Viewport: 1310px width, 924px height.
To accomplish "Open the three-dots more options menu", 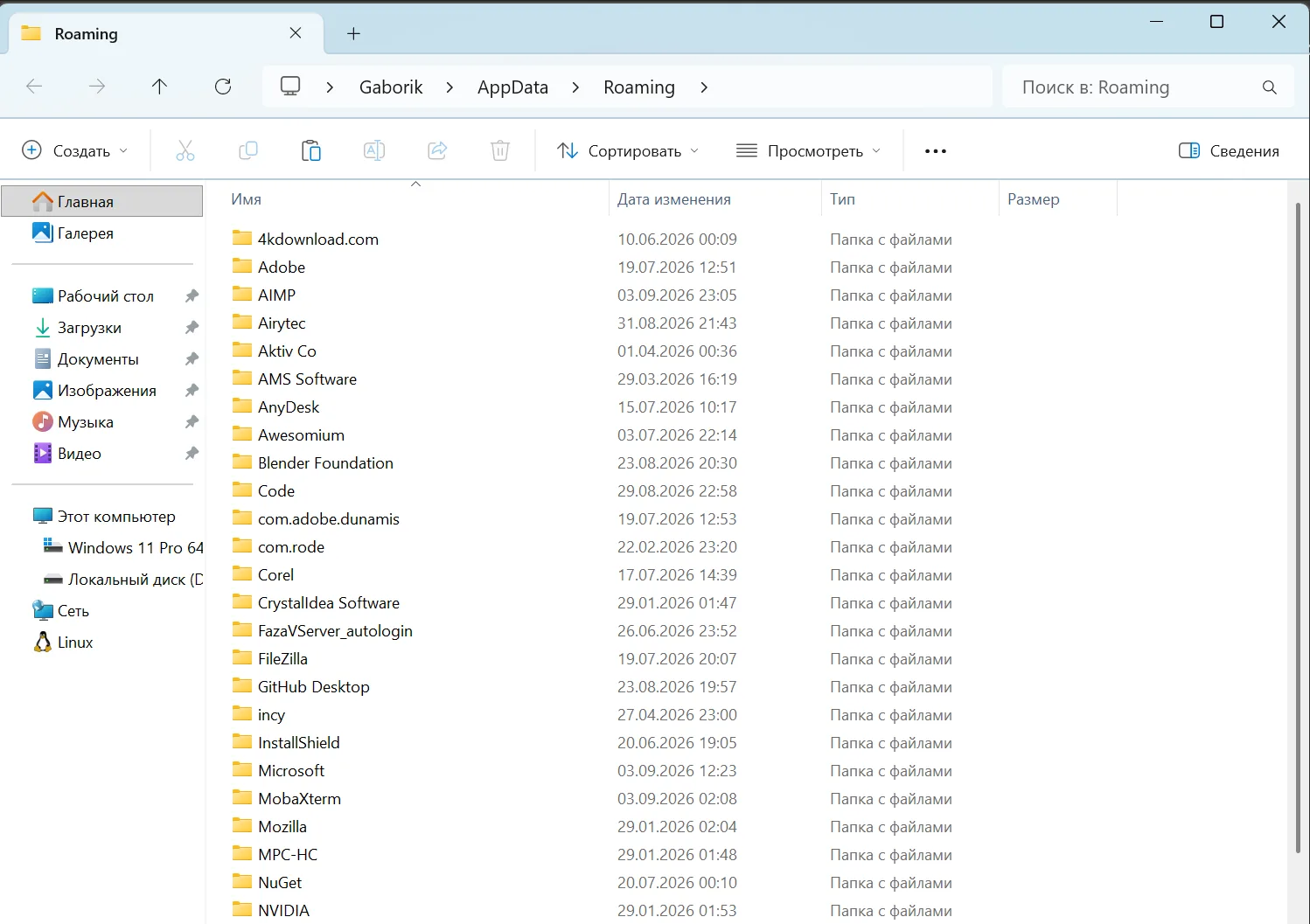I will pos(936,151).
